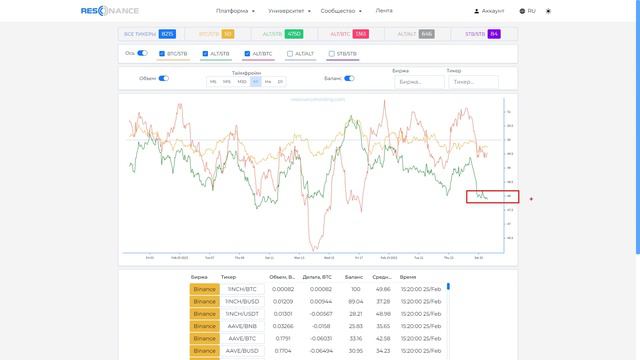Viewport: 640px width, 360px height.
Task: Click the Биржа filter input field
Action: [419, 82]
